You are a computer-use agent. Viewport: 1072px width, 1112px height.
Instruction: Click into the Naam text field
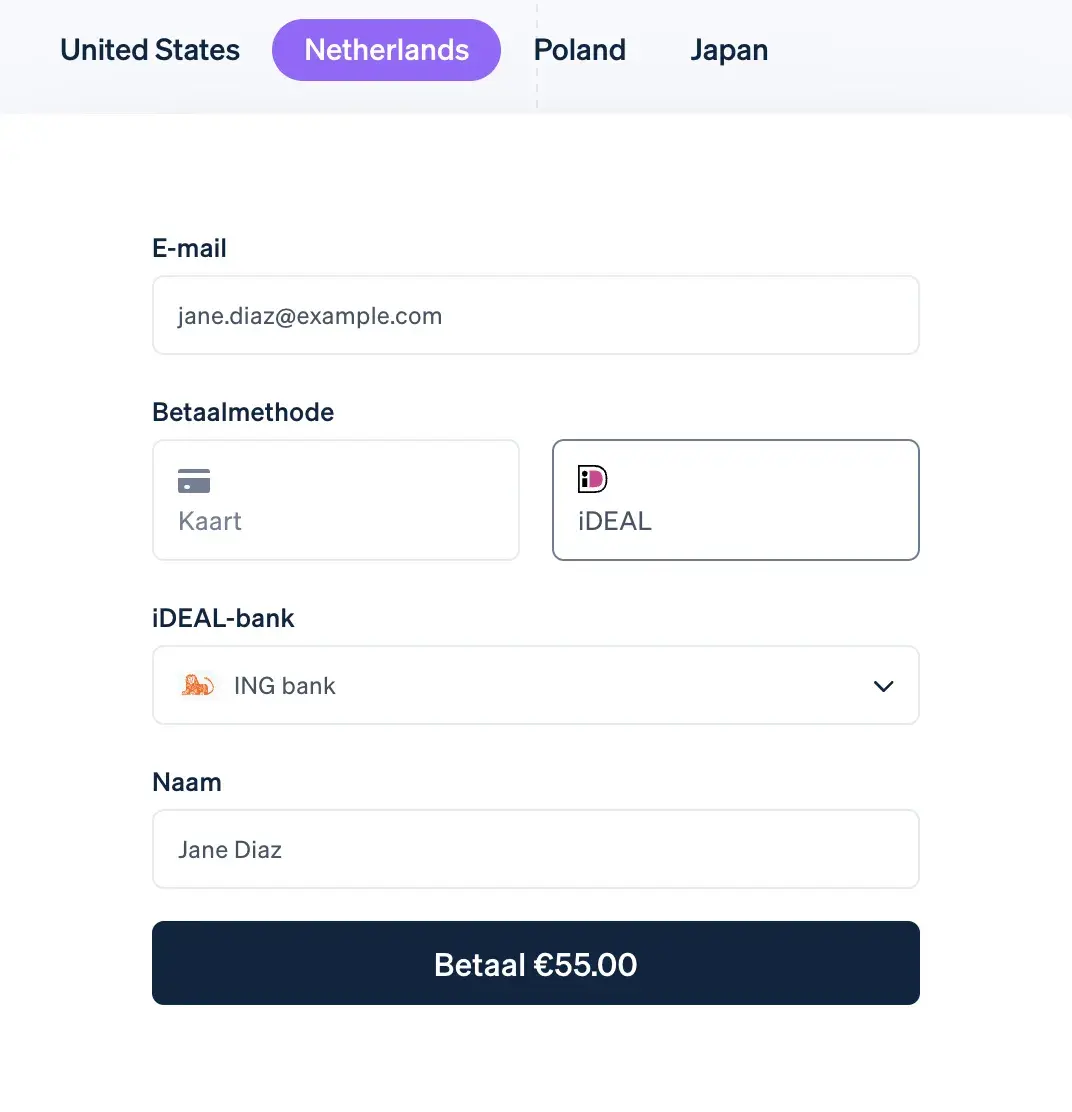point(535,849)
